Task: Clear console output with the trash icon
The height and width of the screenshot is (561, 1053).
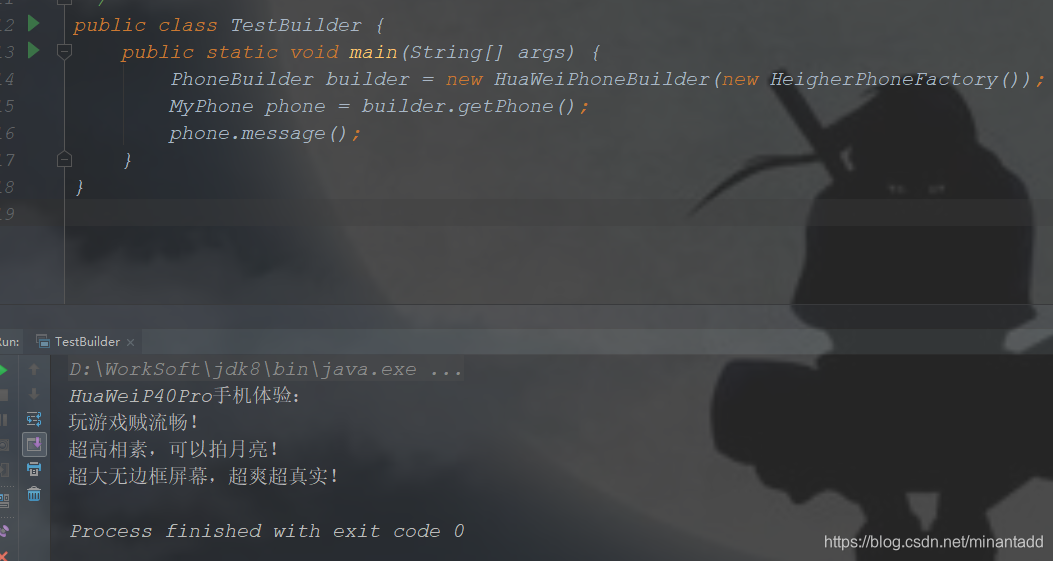Action: 34,494
